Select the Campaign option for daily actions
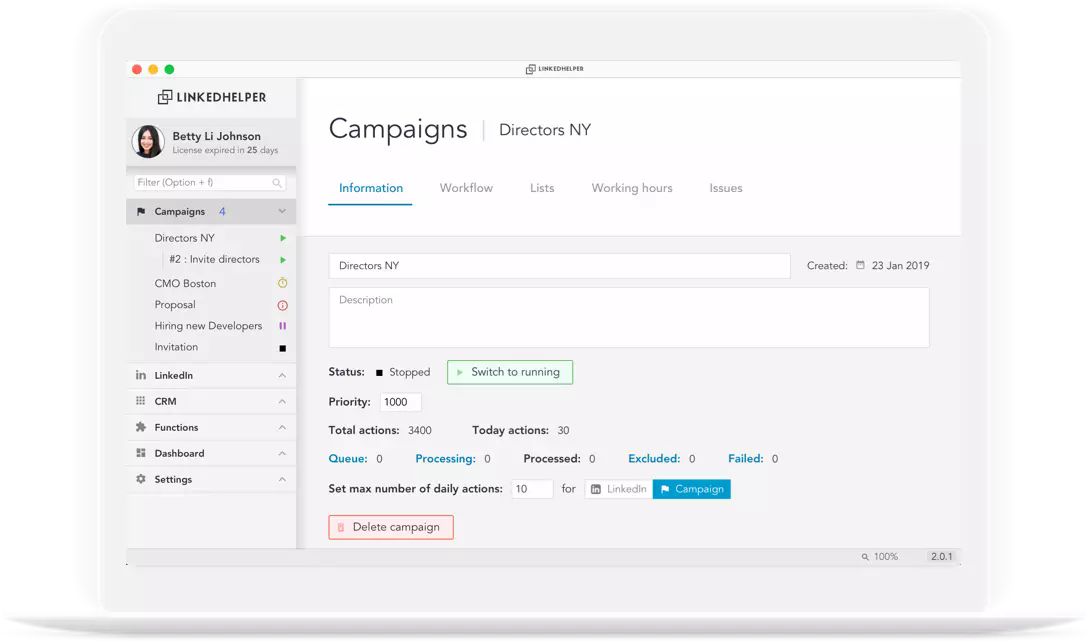Viewport: 1090px width, 642px height. click(691, 489)
